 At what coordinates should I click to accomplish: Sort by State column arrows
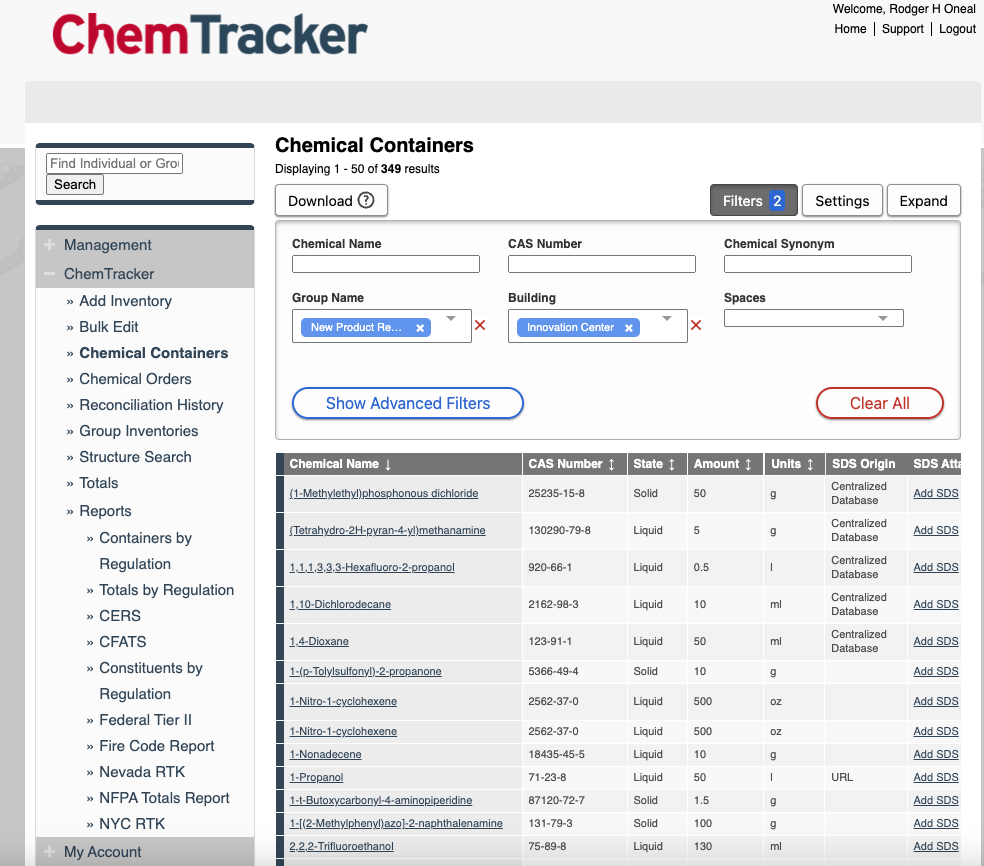[672, 464]
